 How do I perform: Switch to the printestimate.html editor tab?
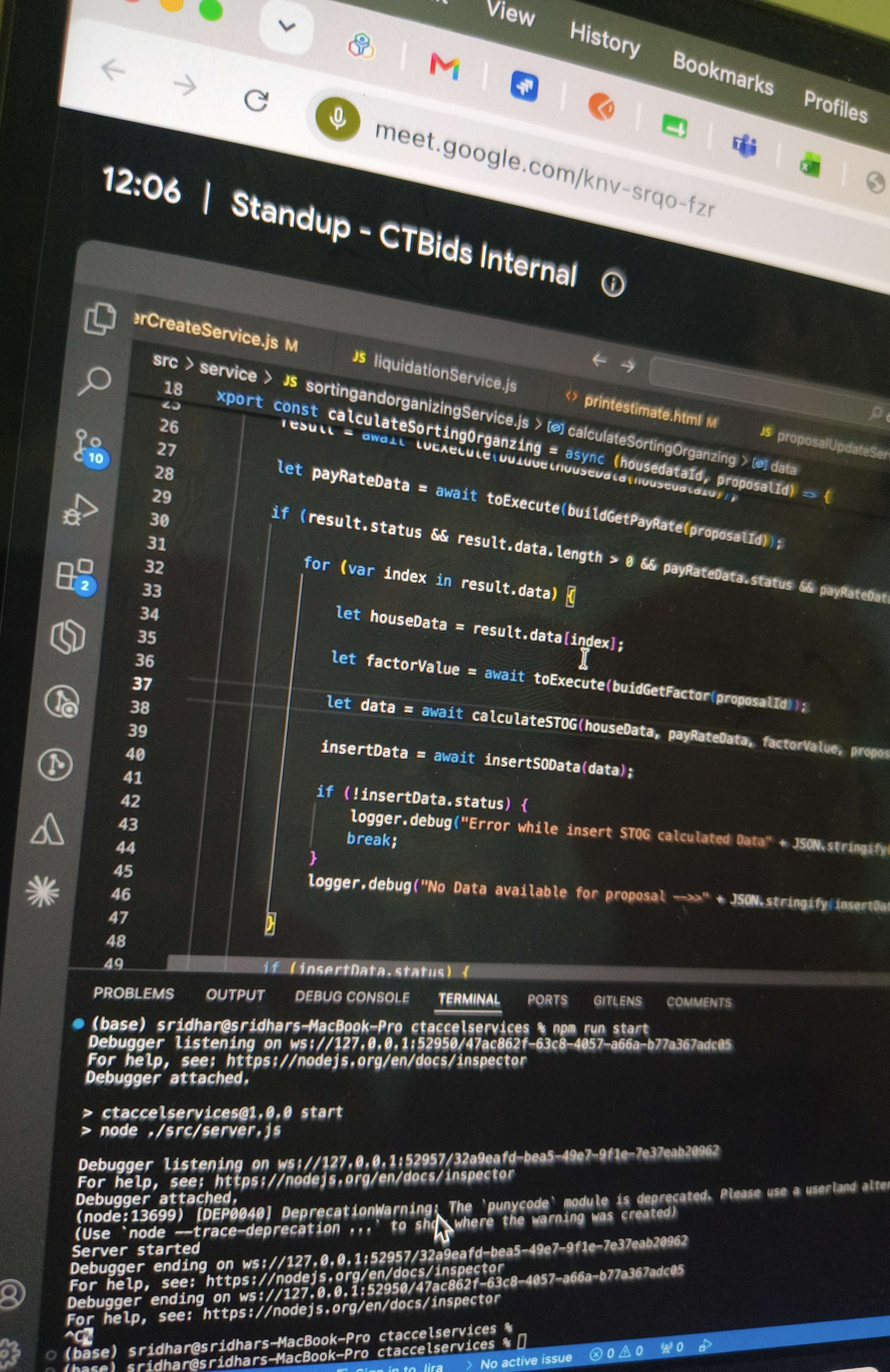point(641,409)
